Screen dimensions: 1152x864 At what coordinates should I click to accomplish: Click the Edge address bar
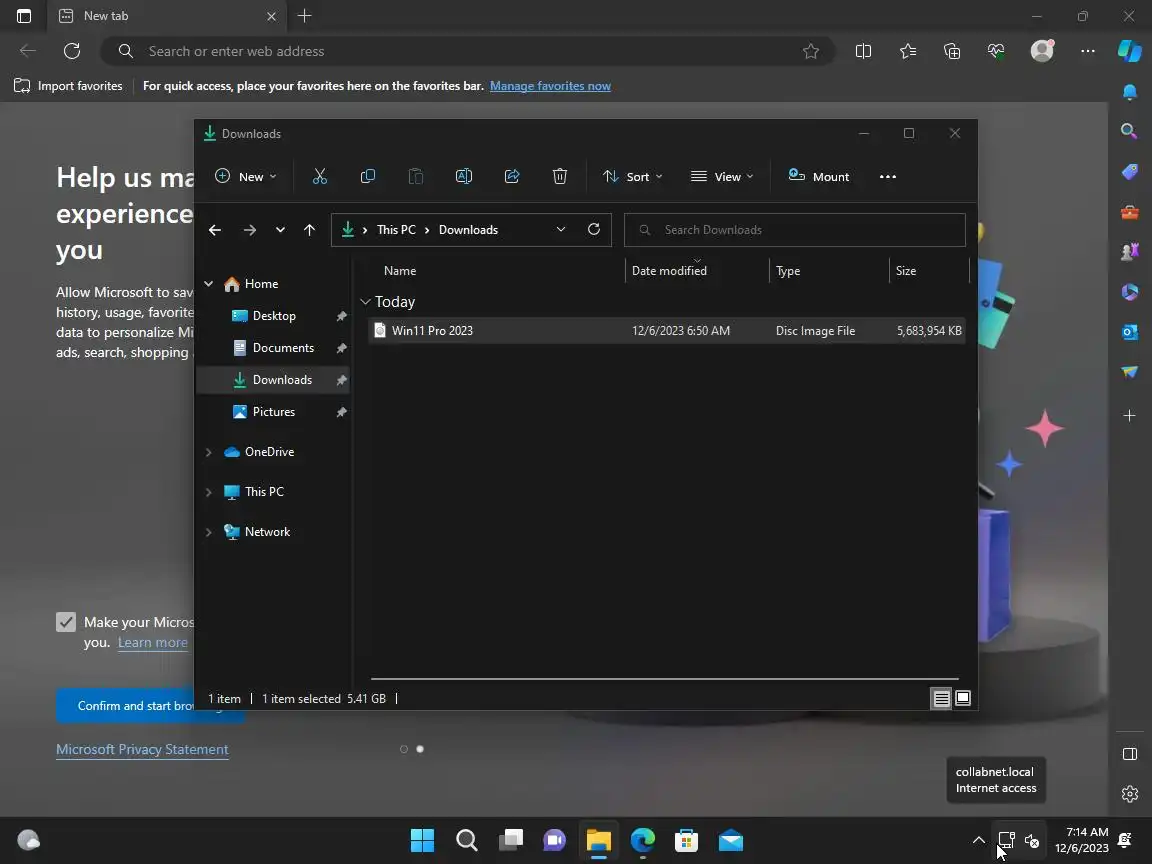pos(467,51)
